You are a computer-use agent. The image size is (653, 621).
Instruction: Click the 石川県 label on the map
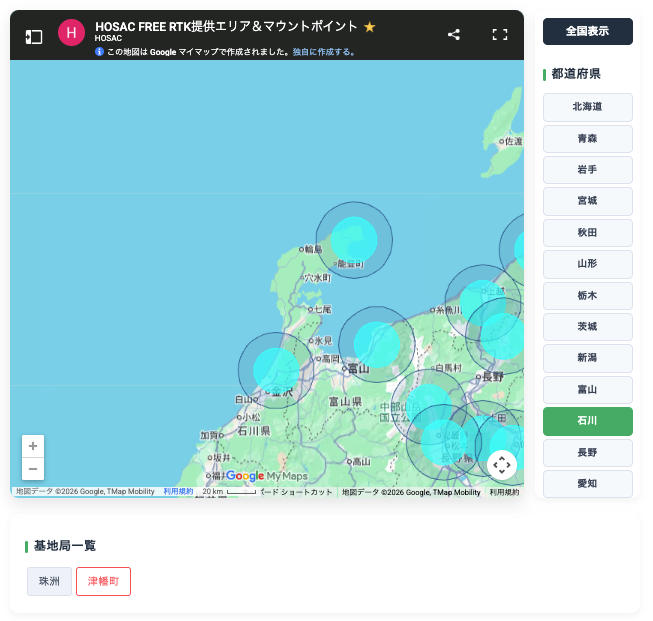[254, 431]
